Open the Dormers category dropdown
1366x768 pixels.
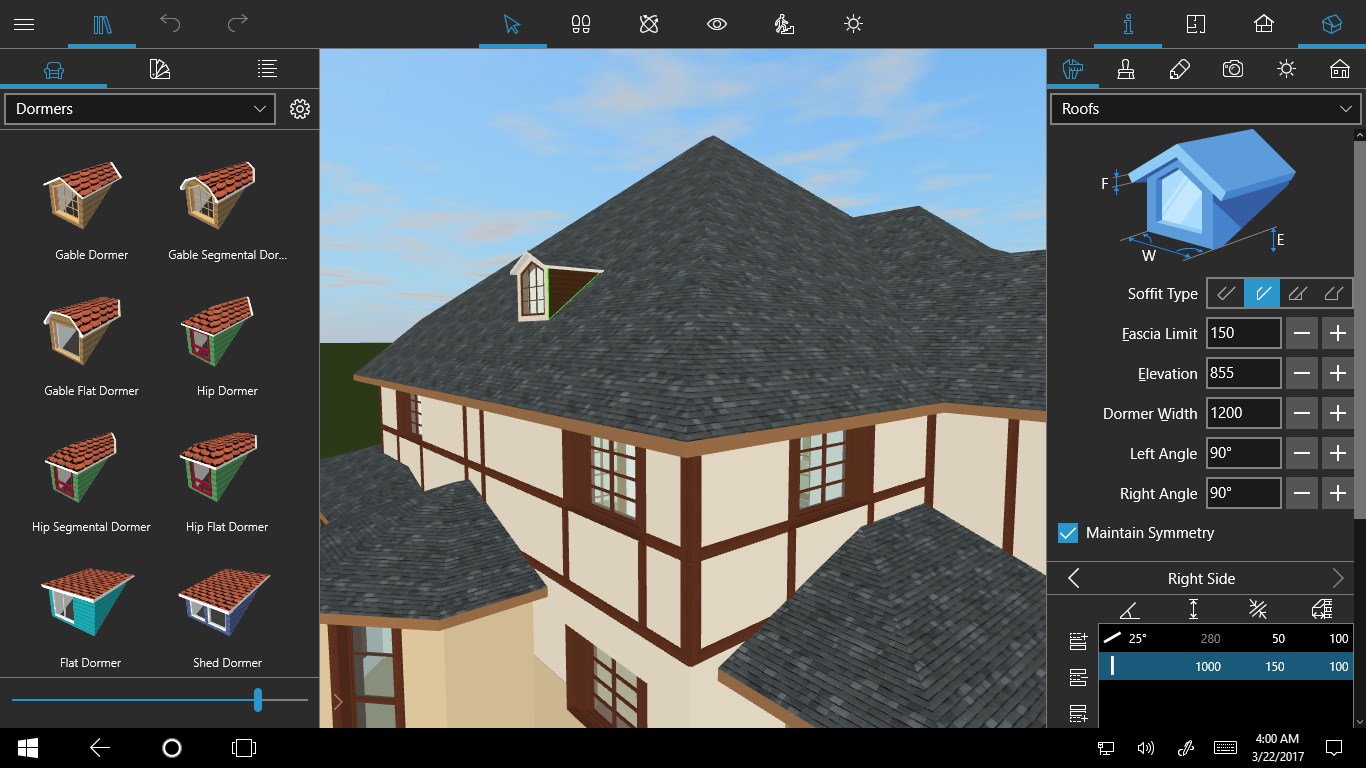(x=139, y=109)
